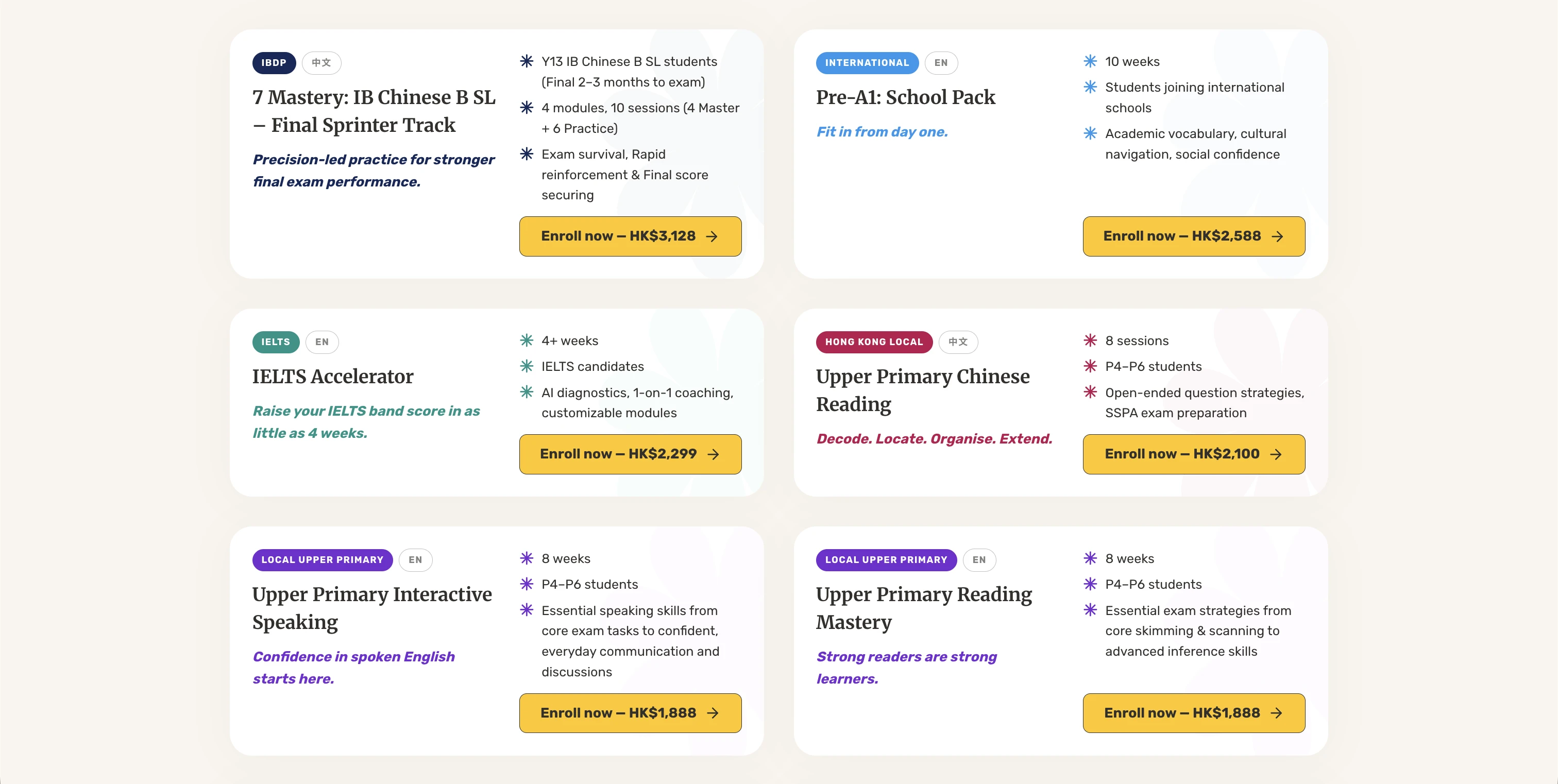Enroll in Upper Primary Interactive Speaking for HK$1,888
The width and height of the screenshot is (1558, 784).
pos(630,713)
